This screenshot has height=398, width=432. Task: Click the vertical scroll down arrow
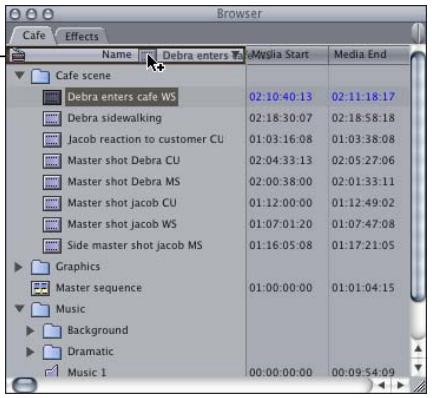[418, 367]
